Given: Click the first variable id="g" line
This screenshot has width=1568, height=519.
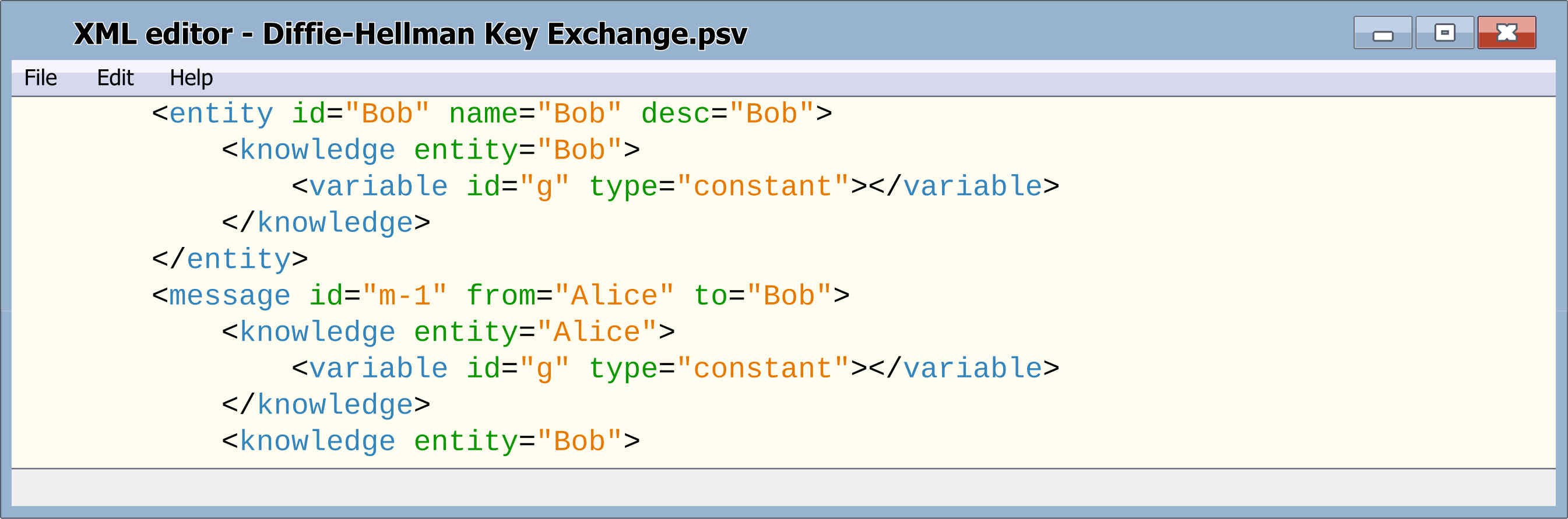Looking at the screenshot, I should pyautogui.click(x=676, y=186).
